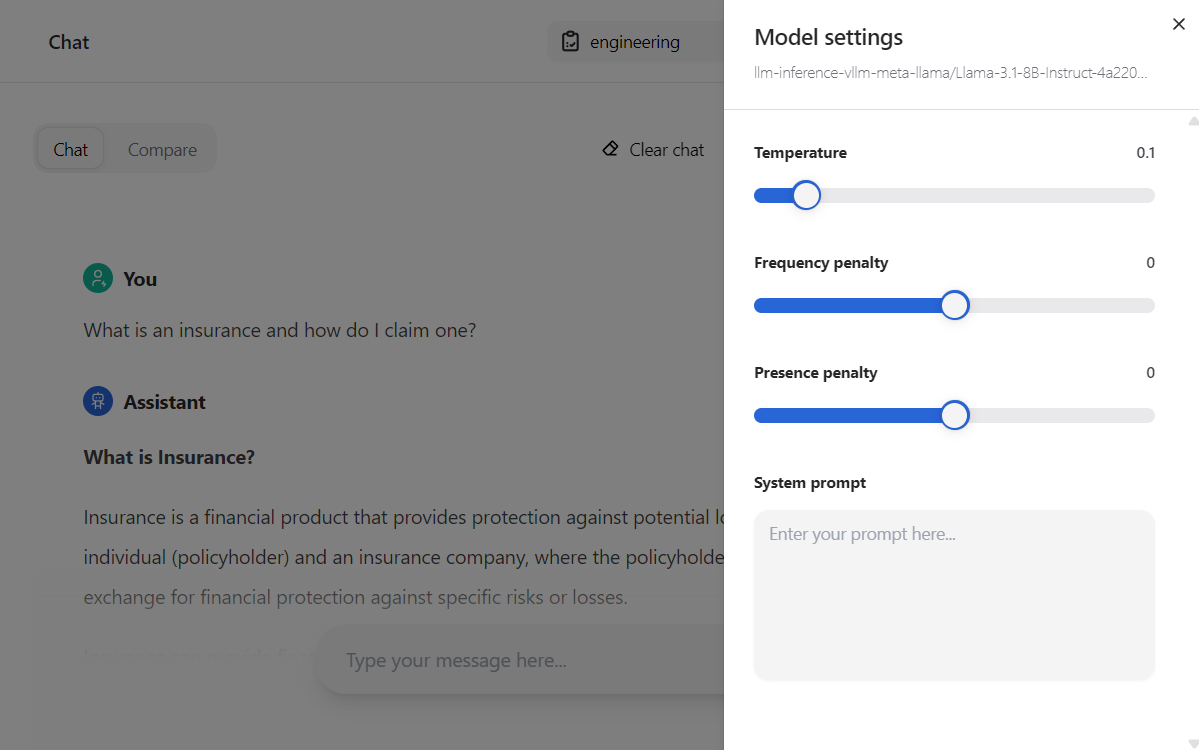1199x750 pixels.
Task: Click the Assistant avatar icon
Action: pyautogui.click(x=98, y=401)
